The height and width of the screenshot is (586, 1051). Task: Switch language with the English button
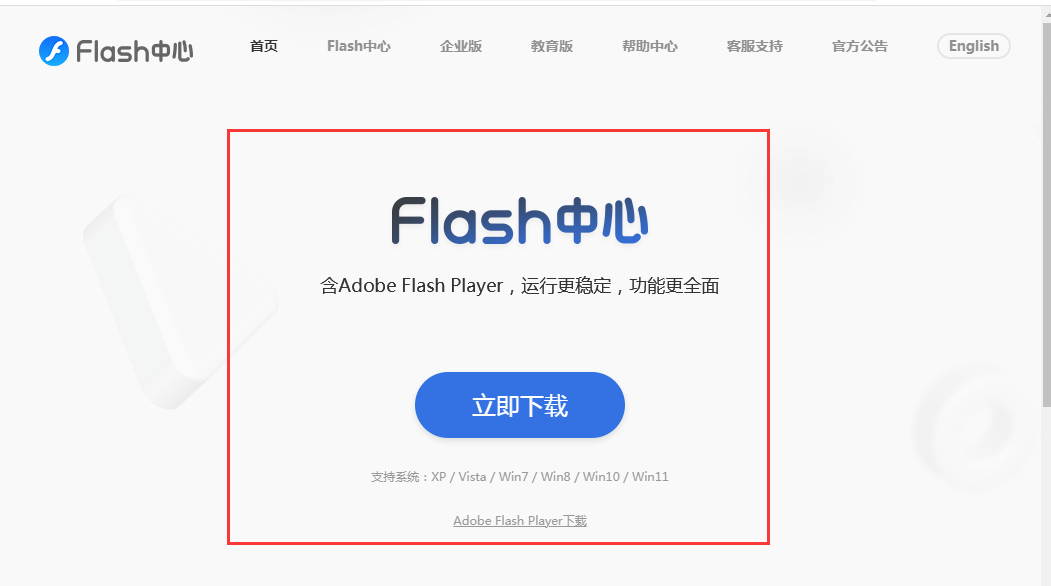[x=973, y=46]
